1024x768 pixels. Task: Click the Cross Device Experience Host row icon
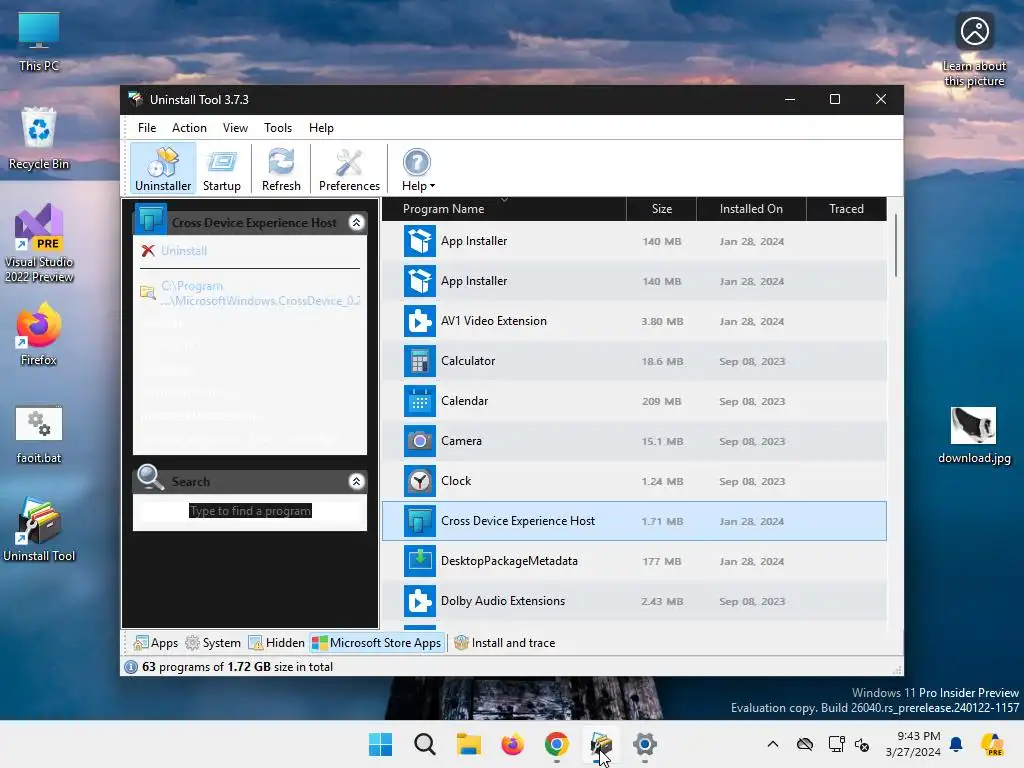pyautogui.click(x=419, y=521)
